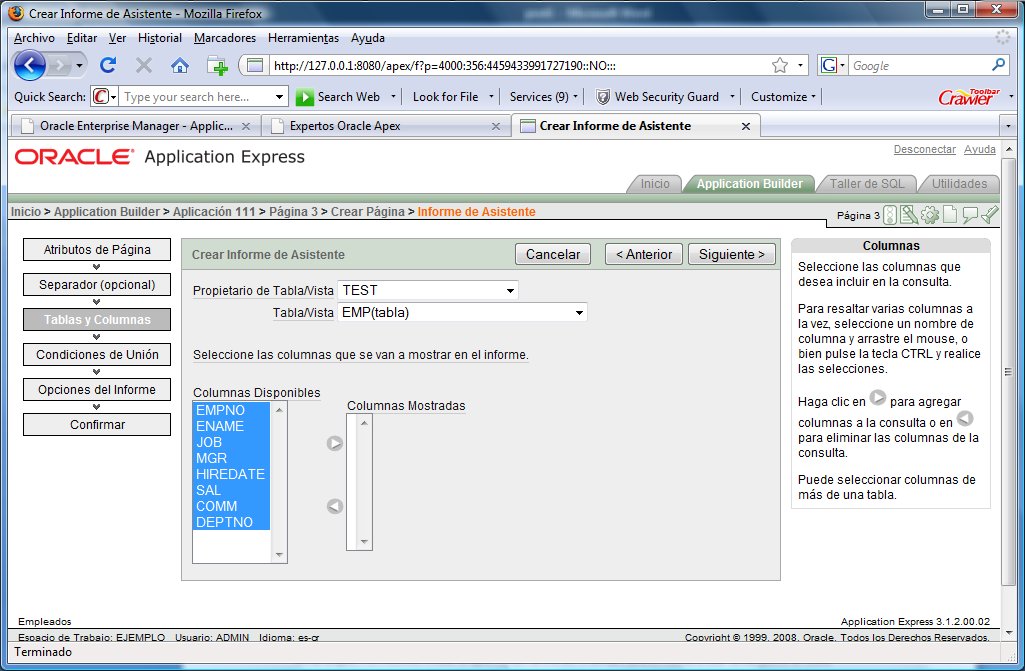The height and width of the screenshot is (671, 1025).
Task: Click the Google search input field
Action: point(918,65)
